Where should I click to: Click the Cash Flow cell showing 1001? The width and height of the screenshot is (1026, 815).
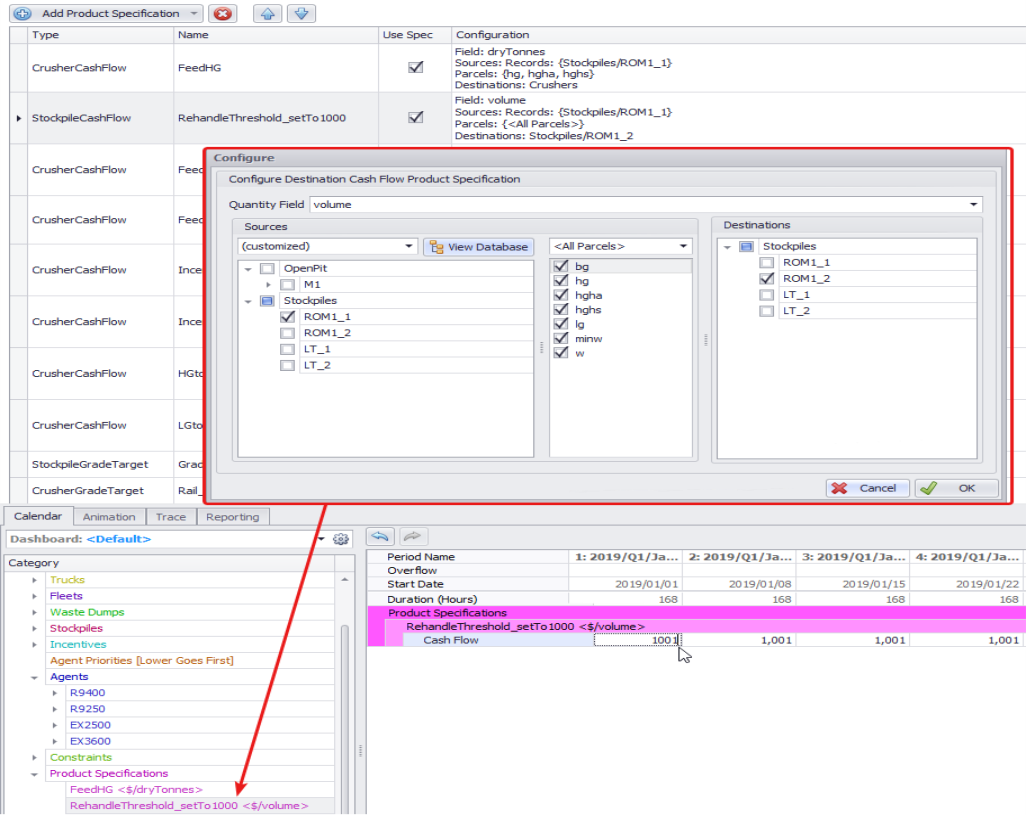click(x=637, y=640)
